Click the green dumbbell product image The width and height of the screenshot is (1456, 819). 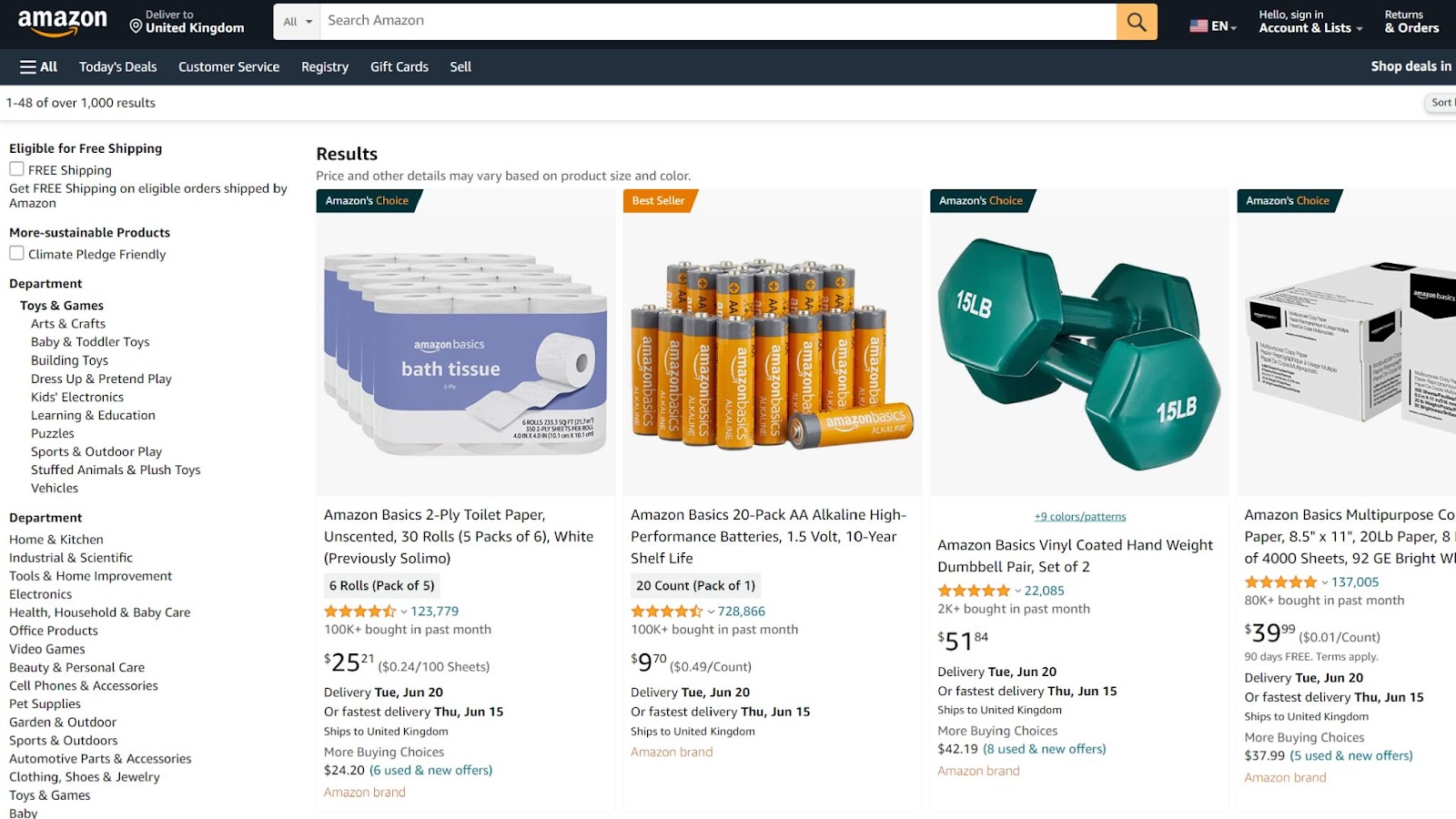(1080, 354)
